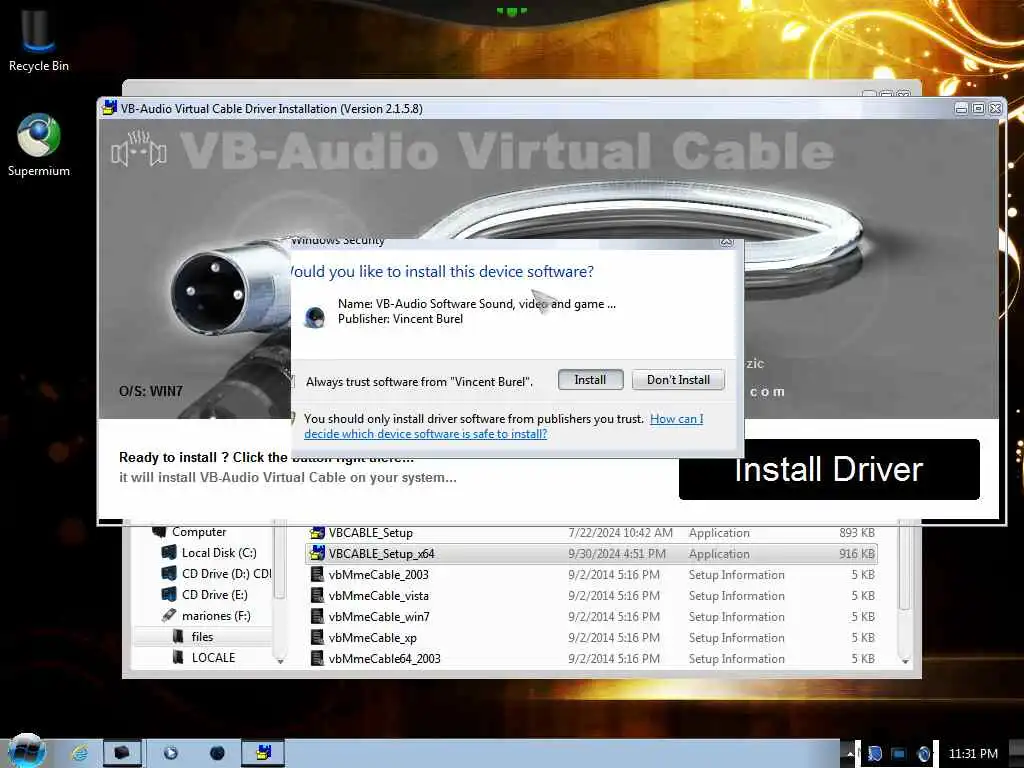Click the vbMmeCable_2003 setup info icon

click(x=317, y=575)
